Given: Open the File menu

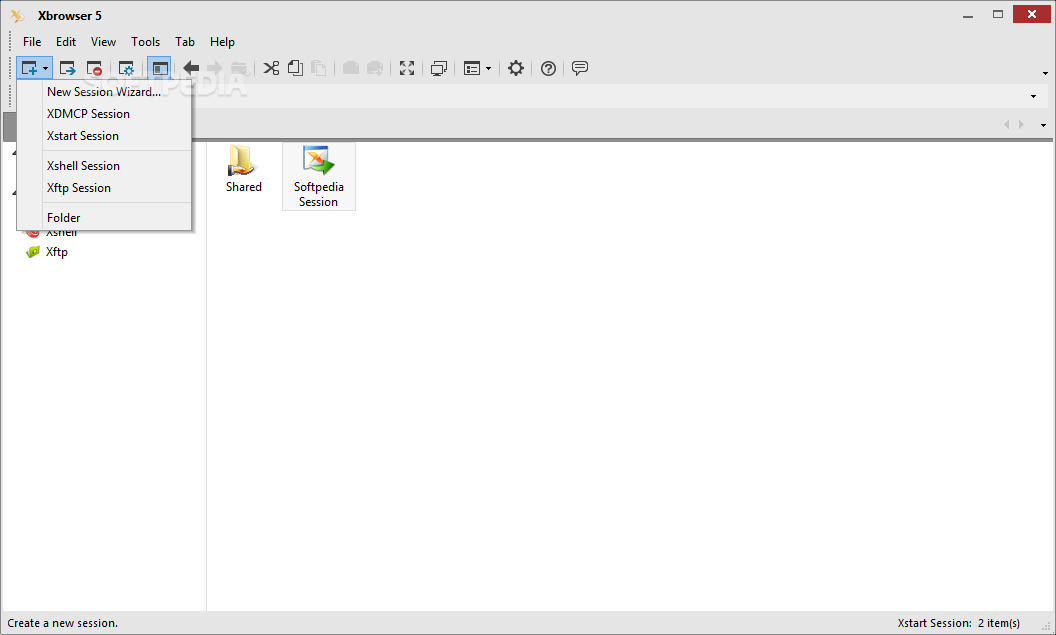Looking at the screenshot, I should click(32, 42).
